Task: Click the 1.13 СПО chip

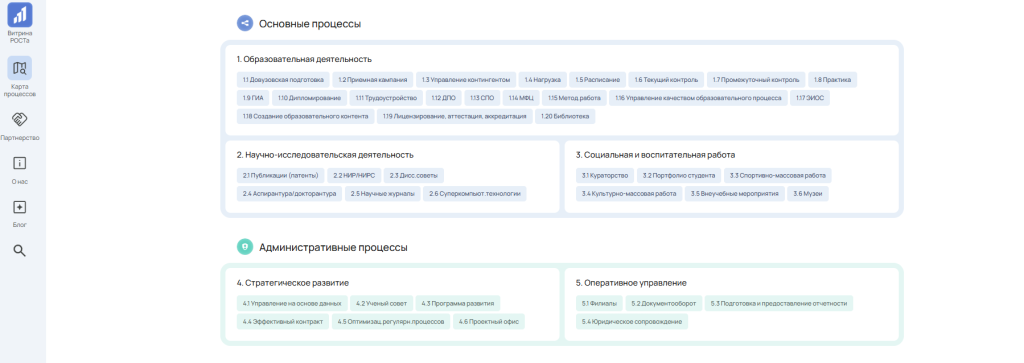Action: 483,99
